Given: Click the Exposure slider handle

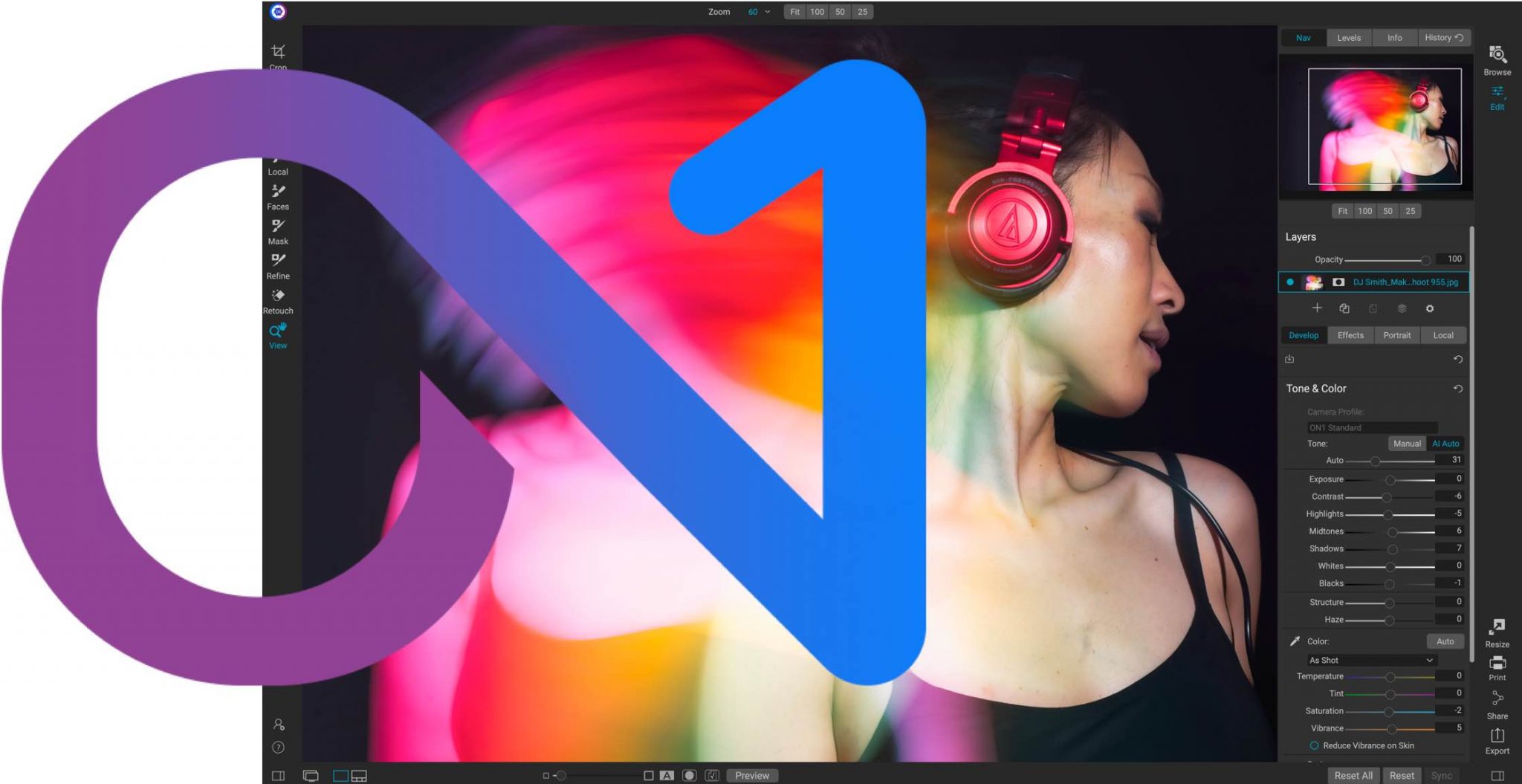Looking at the screenshot, I should point(1390,480).
